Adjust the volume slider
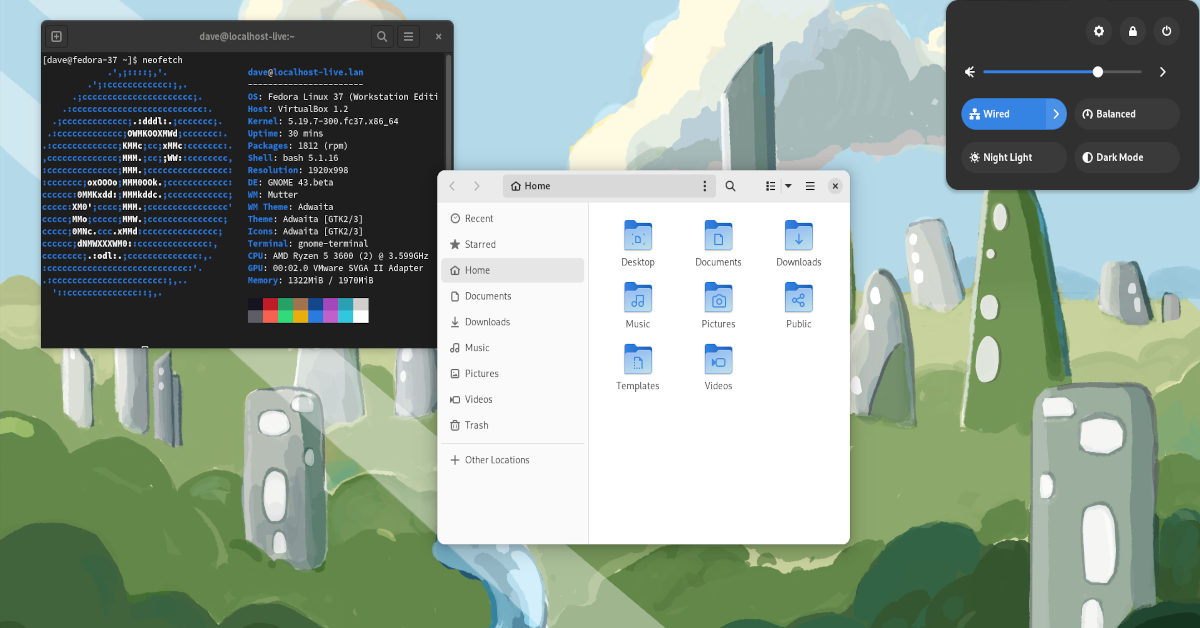This screenshot has width=1200, height=628. tap(1098, 72)
